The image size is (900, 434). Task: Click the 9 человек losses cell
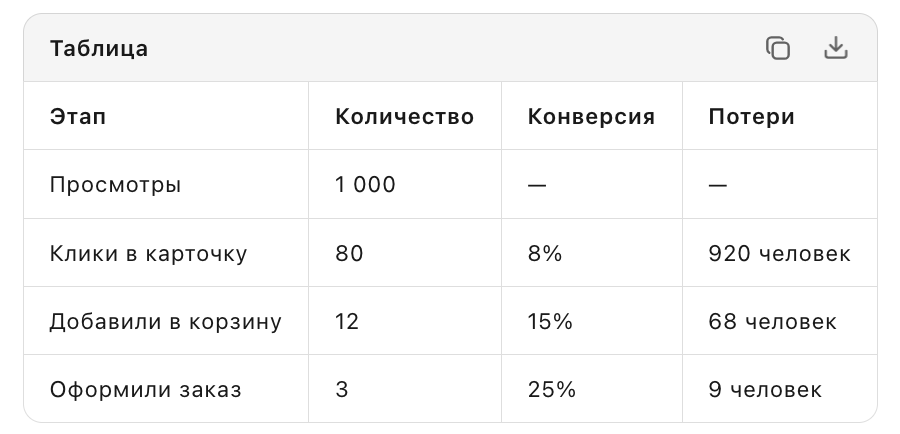(x=765, y=390)
